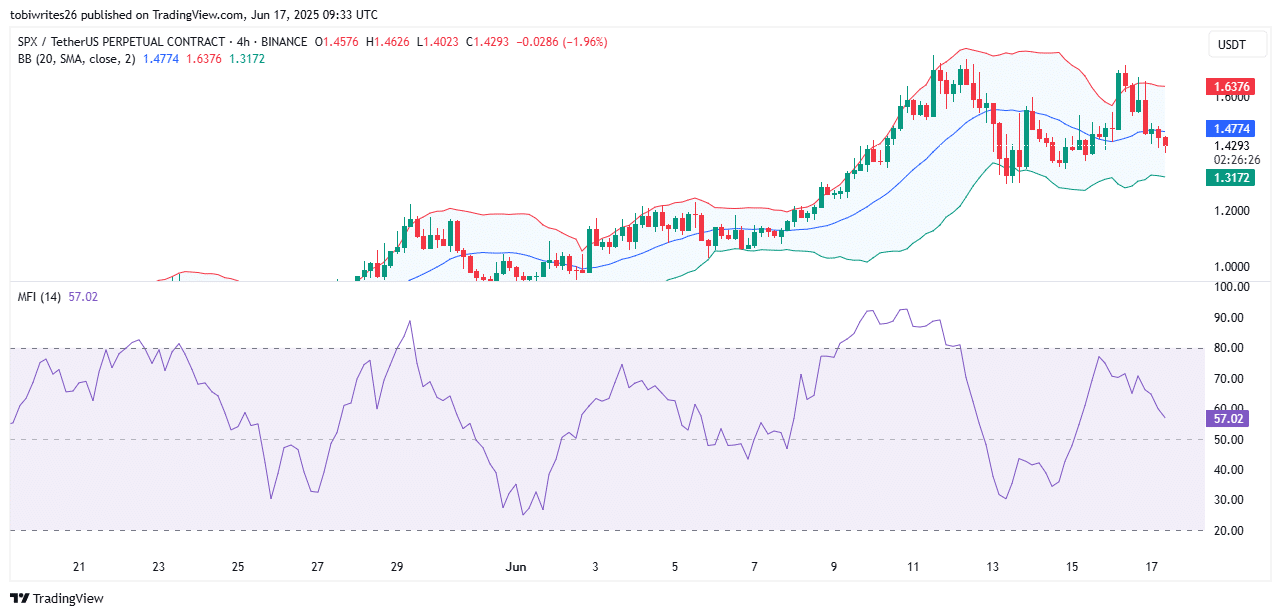
Task: Click the tobiwrites26 author name in header
Action: [x=48, y=15]
